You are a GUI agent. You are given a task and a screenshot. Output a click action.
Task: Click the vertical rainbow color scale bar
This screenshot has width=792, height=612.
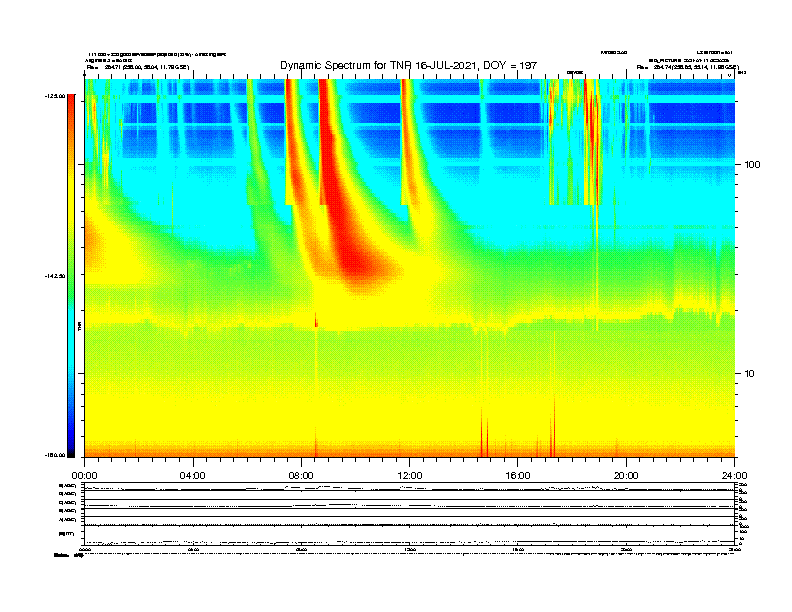tap(71, 276)
